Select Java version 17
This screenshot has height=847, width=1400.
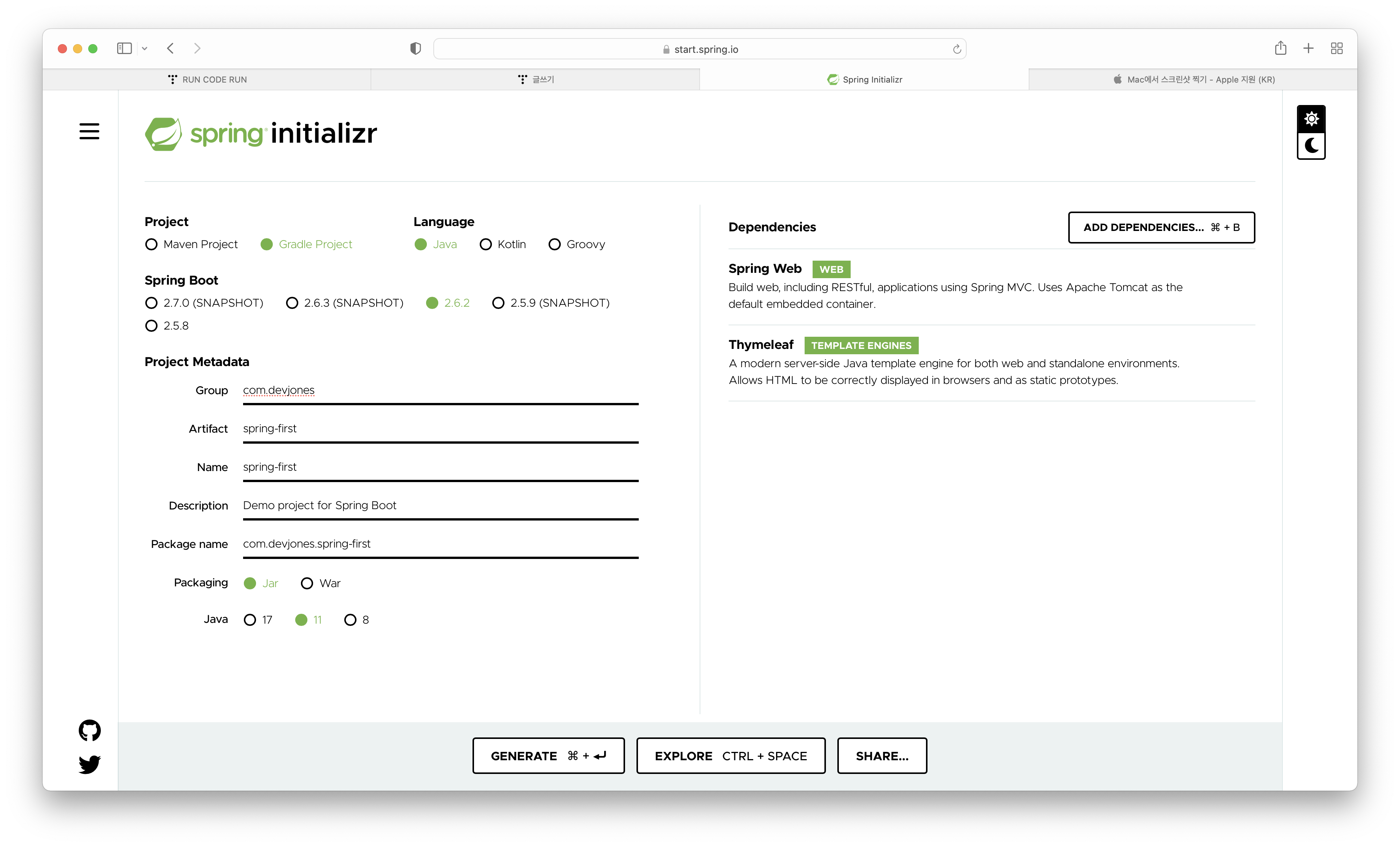click(250, 619)
